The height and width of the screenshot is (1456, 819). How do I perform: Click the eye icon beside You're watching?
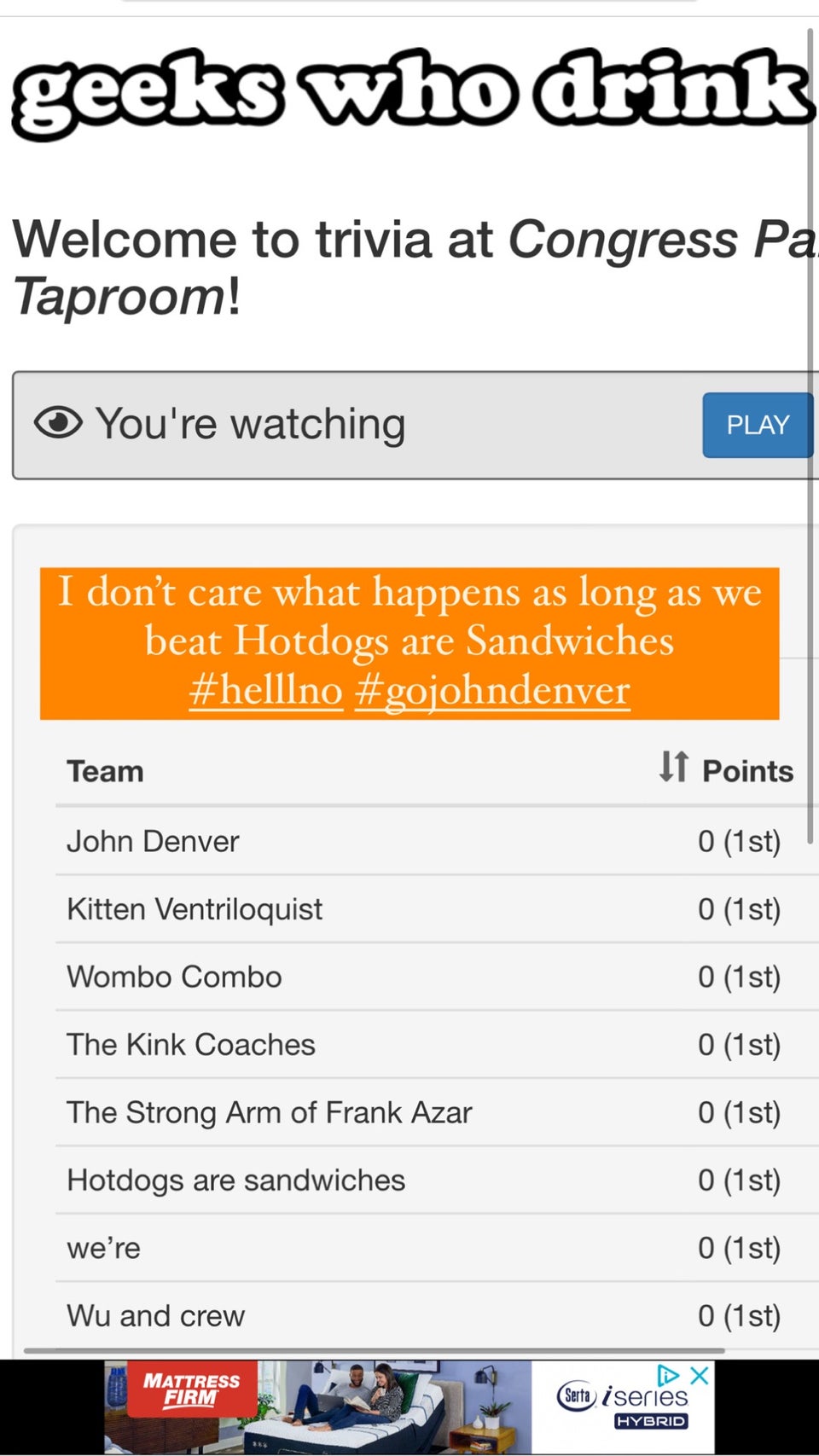(58, 422)
